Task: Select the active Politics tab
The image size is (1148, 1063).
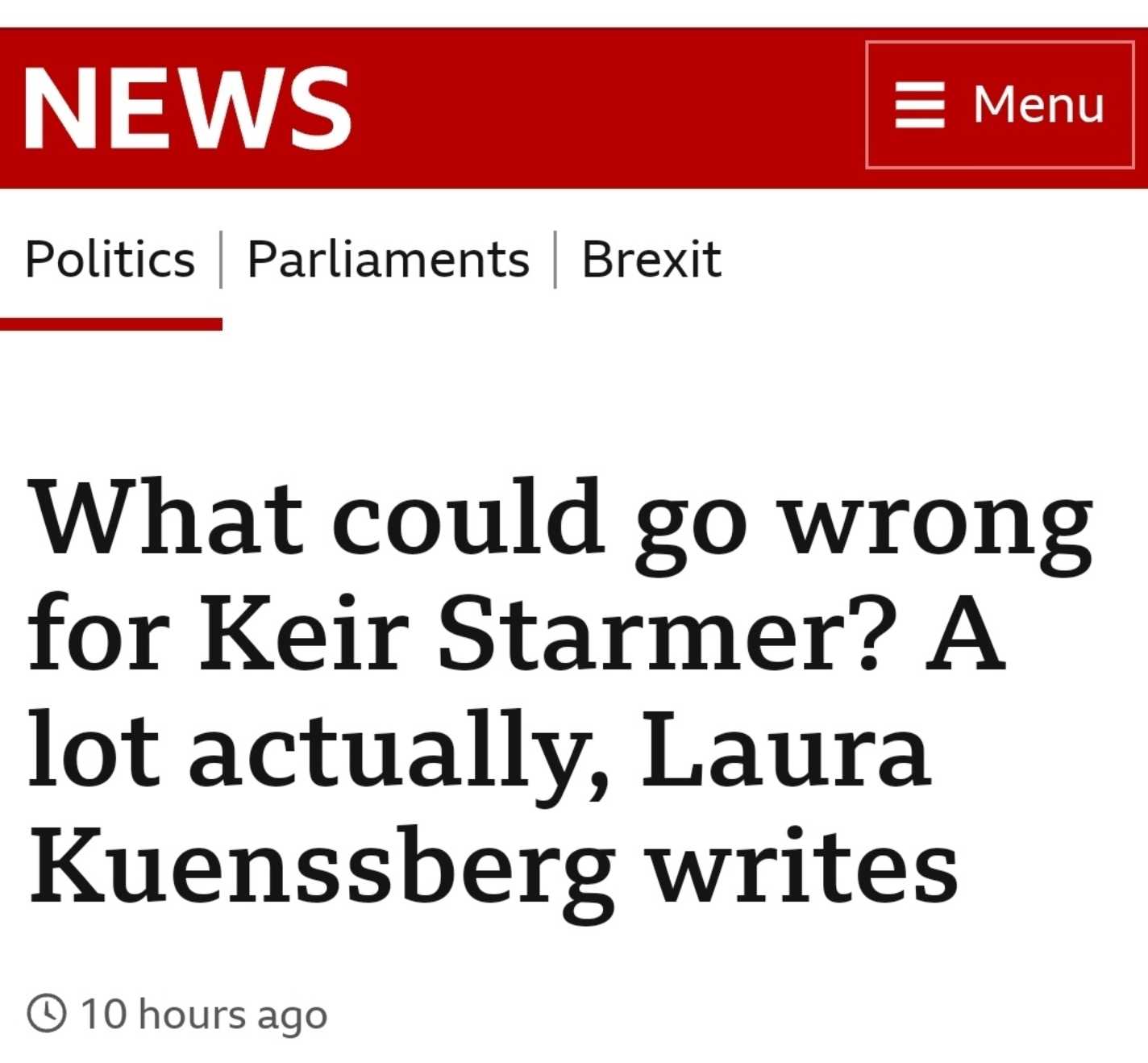Action: tap(110, 259)
